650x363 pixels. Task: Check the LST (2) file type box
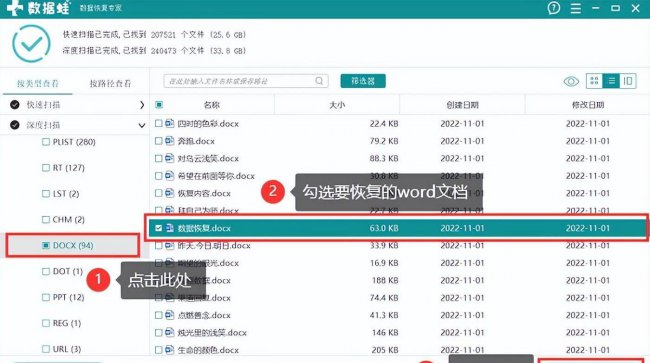[46, 194]
